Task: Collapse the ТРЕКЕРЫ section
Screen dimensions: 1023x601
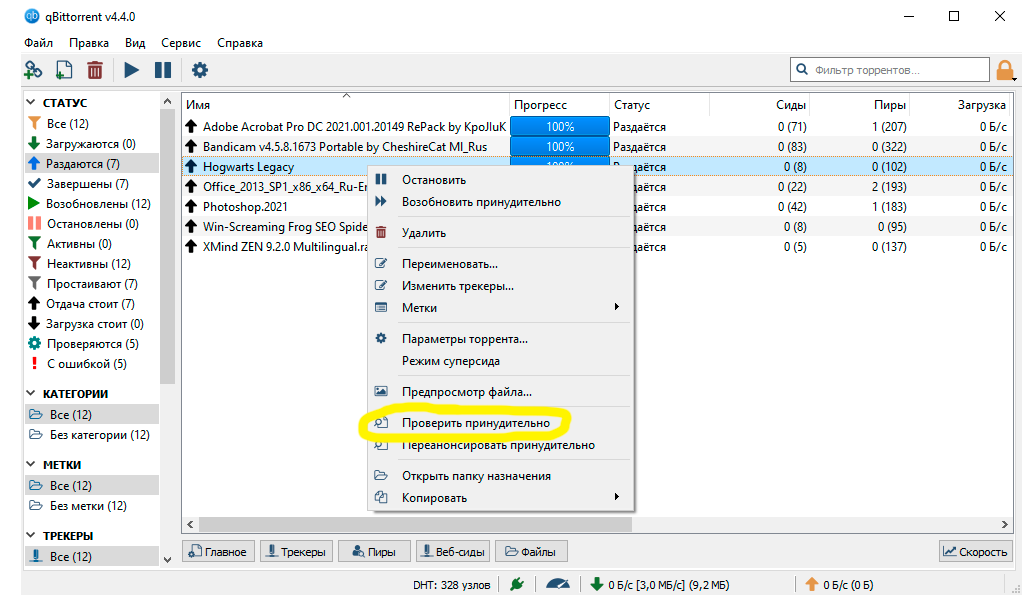Action: tap(31, 535)
